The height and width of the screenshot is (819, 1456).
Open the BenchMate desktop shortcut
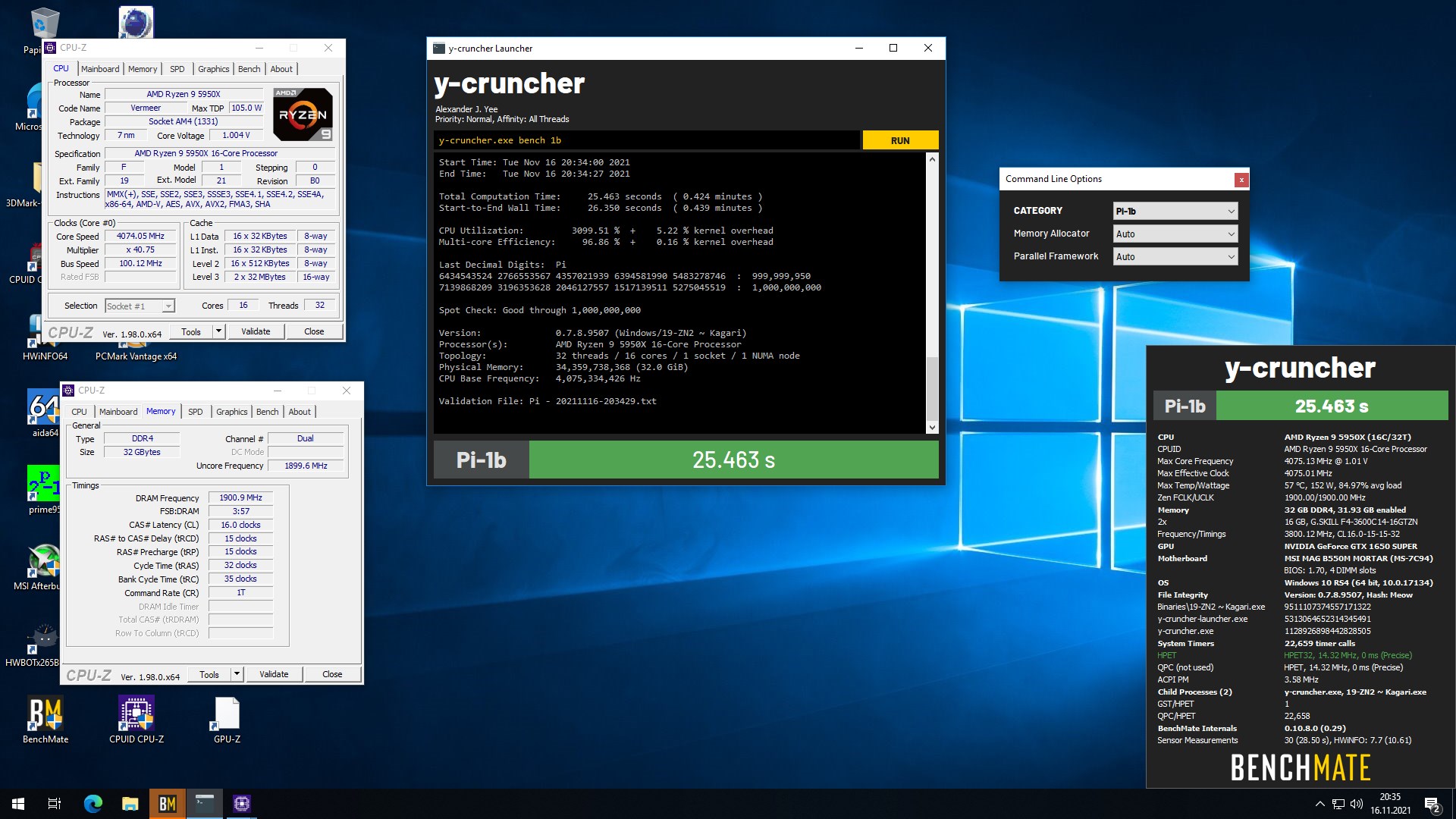pyautogui.click(x=45, y=719)
